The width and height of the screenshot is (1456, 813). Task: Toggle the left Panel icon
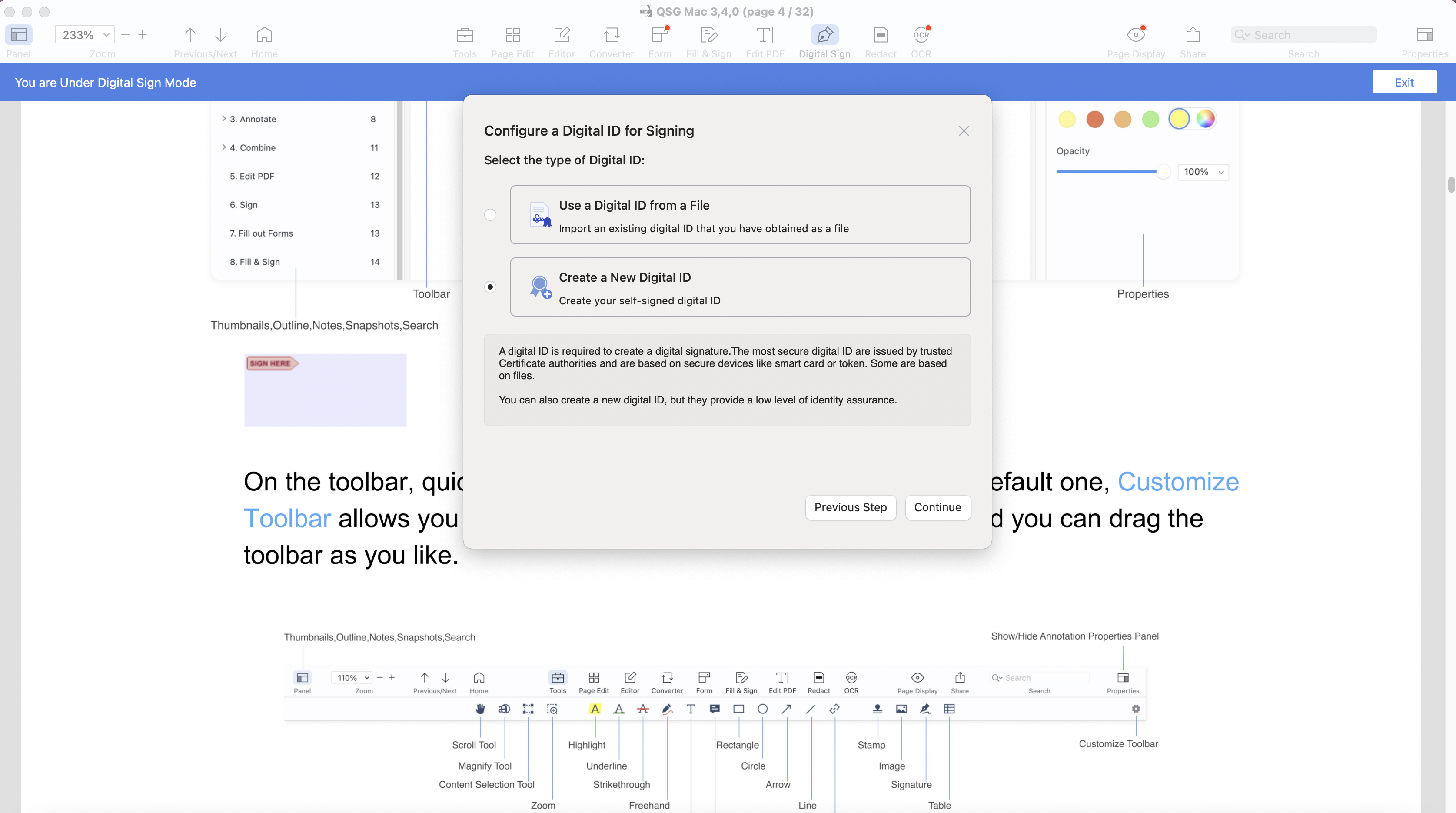pos(19,35)
